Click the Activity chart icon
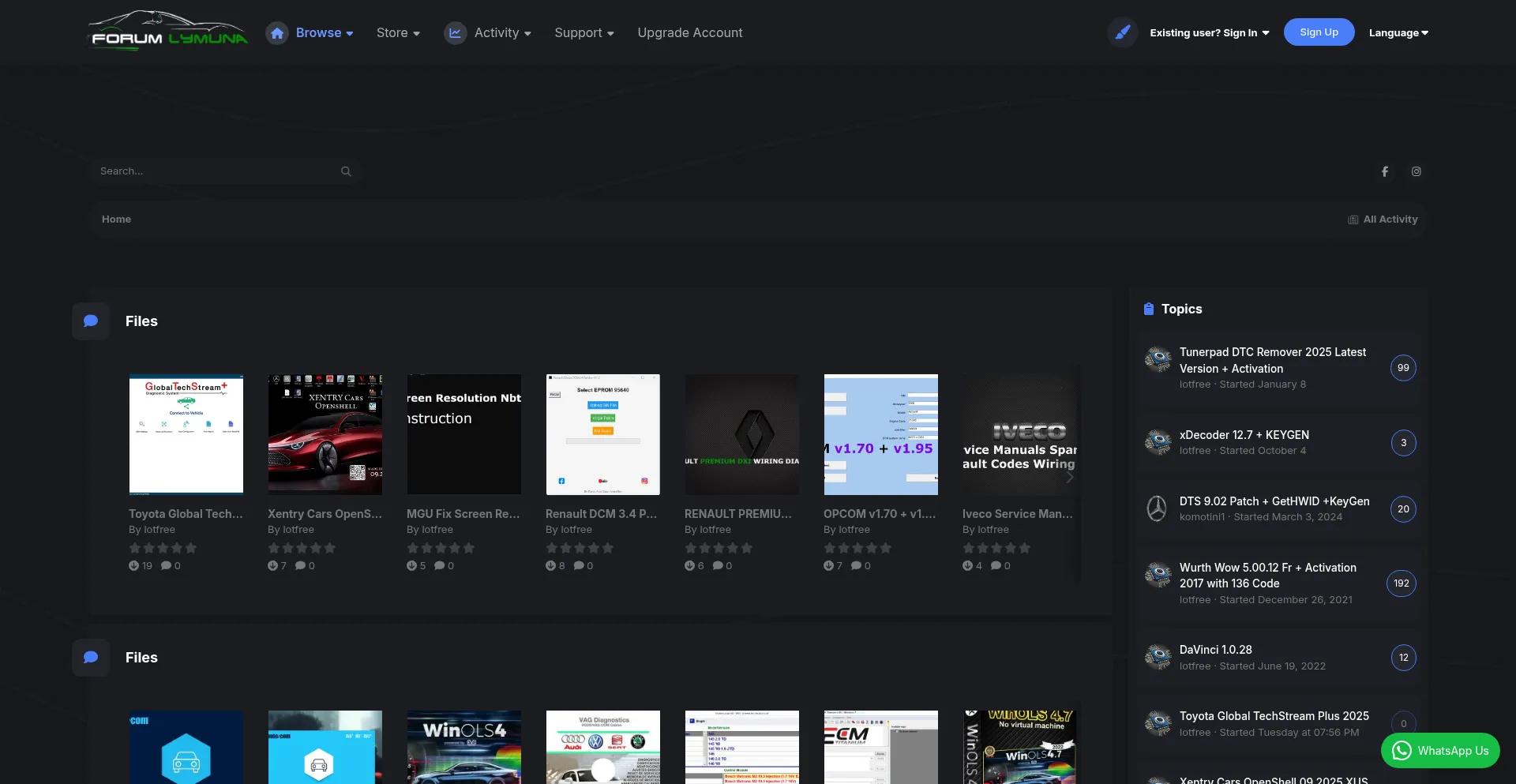1516x784 pixels. [455, 33]
